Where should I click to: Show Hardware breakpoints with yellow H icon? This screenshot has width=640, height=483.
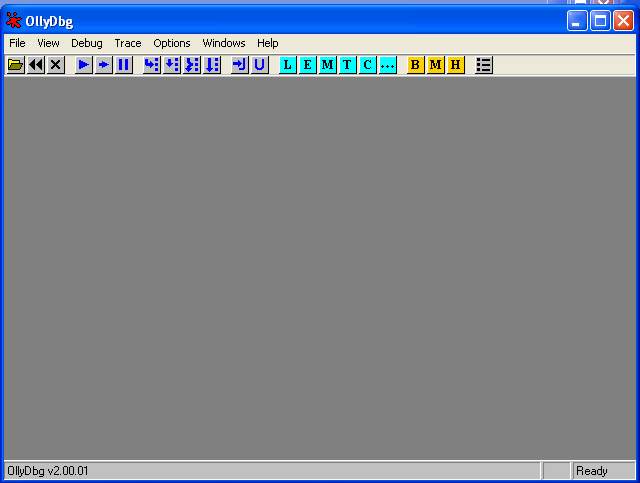point(456,65)
